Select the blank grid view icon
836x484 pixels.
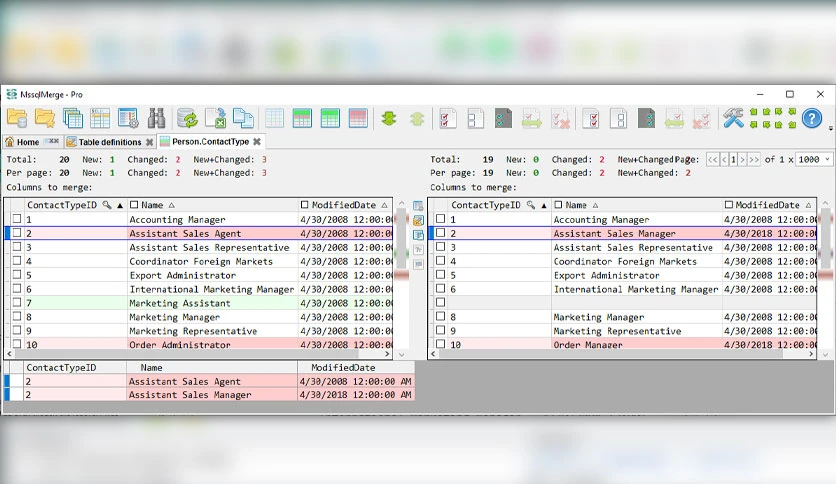tap(274, 118)
